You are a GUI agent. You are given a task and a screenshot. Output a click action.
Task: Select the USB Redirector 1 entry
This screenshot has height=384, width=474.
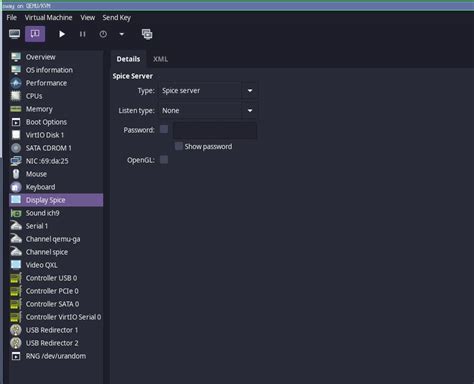(x=56, y=330)
